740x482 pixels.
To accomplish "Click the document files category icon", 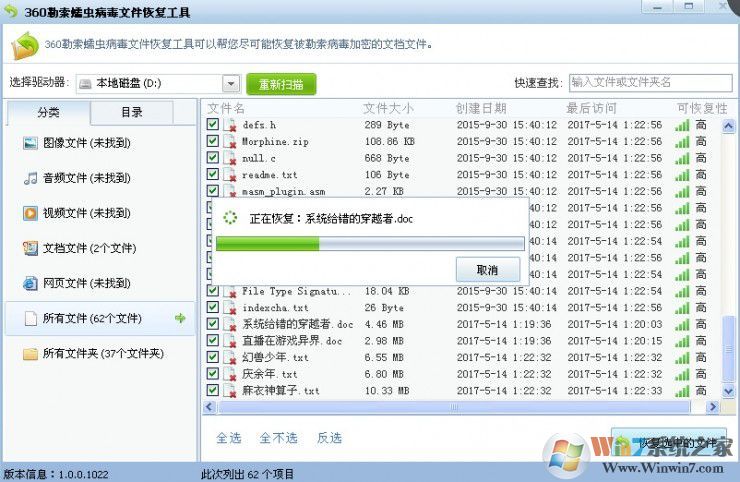I will point(31,248).
